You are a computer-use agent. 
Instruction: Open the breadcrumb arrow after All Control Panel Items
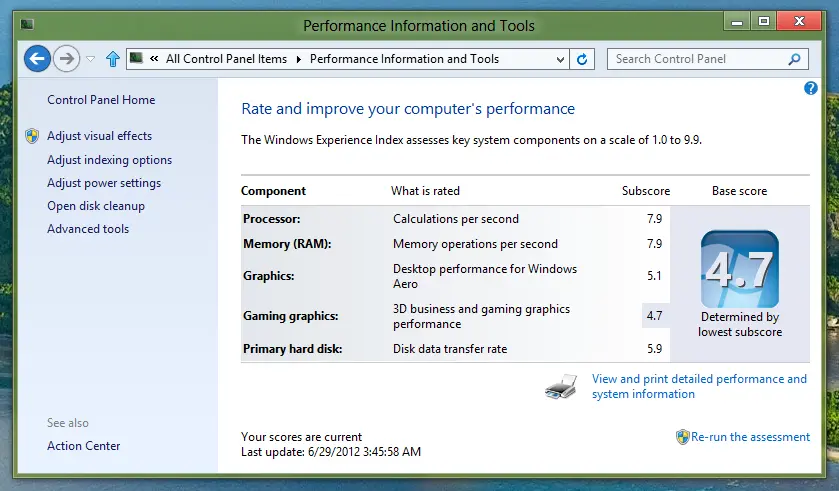point(299,59)
